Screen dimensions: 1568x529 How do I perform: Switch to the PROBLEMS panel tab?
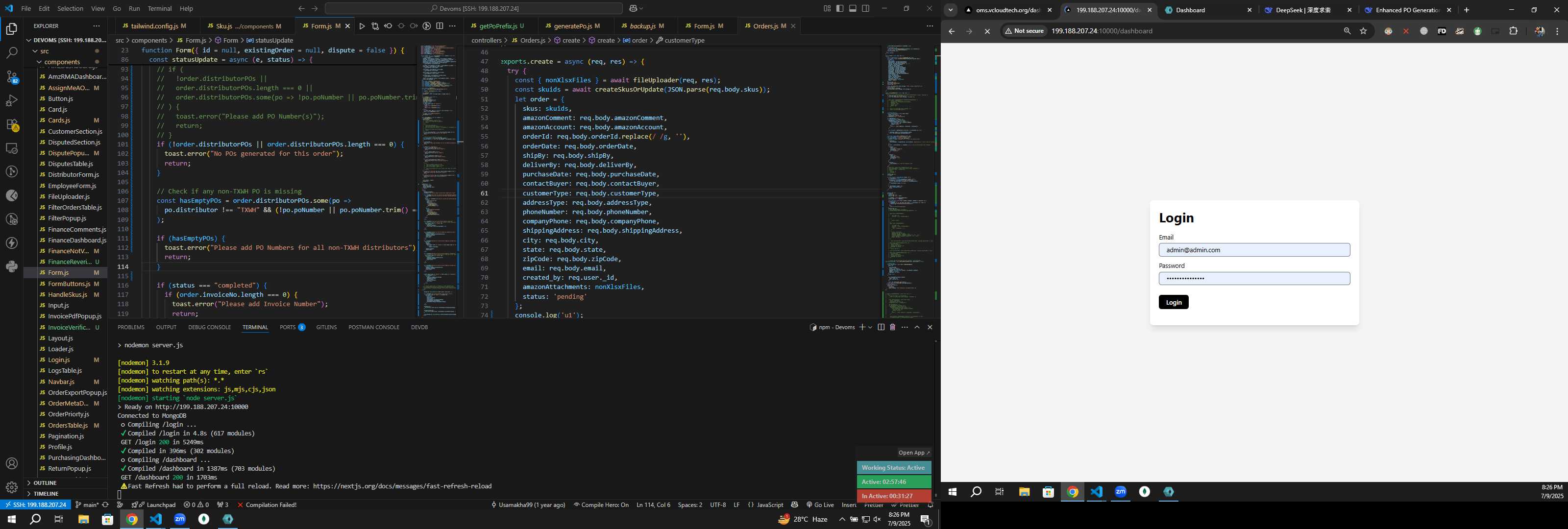click(x=131, y=328)
